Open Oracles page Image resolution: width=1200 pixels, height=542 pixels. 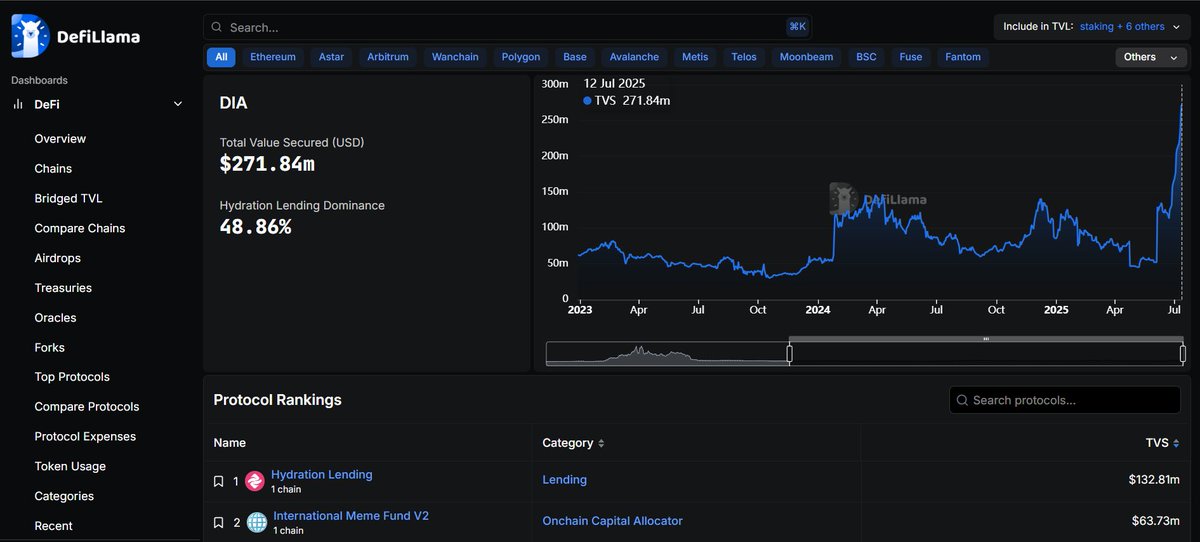click(55, 318)
